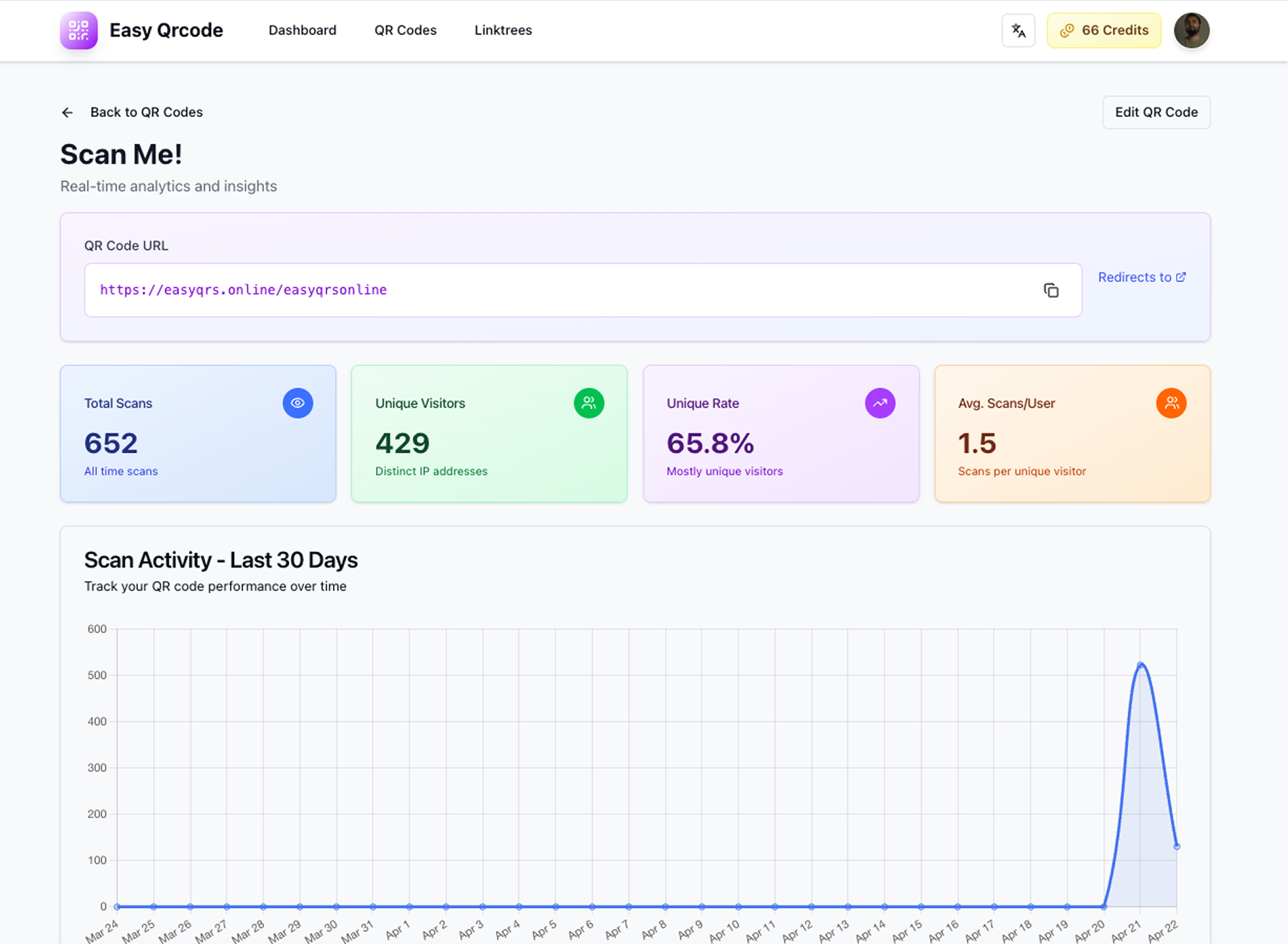Click the 66 Credits button
Screen dimensions: 1288x944
point(1104,30)
